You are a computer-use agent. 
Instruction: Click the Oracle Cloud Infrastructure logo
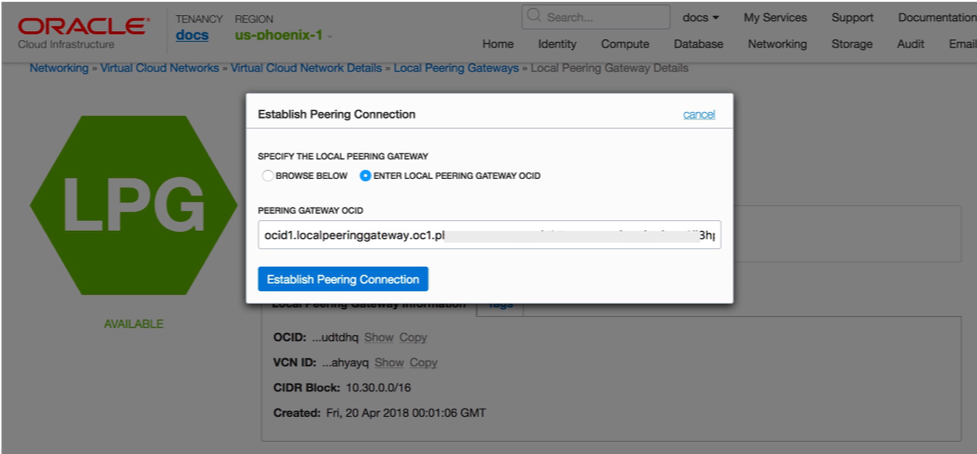(82, 31)
